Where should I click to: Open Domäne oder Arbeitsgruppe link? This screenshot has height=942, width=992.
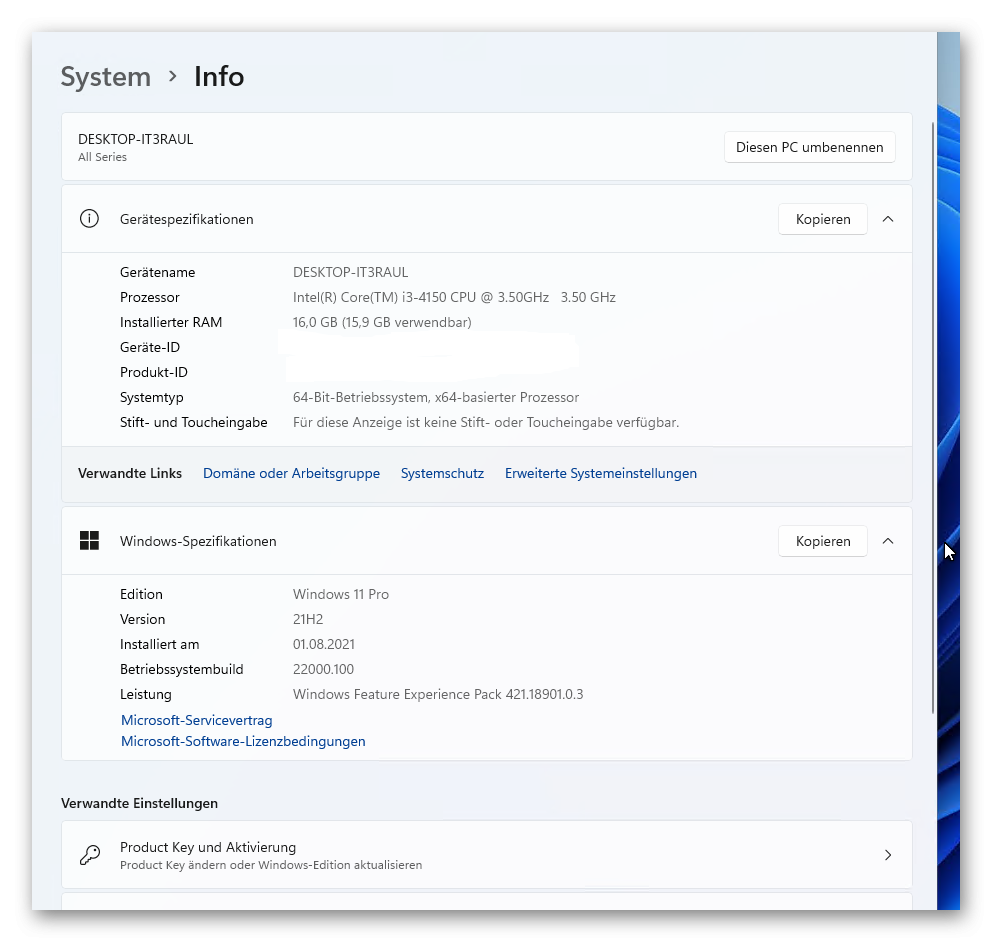point(291,473)
